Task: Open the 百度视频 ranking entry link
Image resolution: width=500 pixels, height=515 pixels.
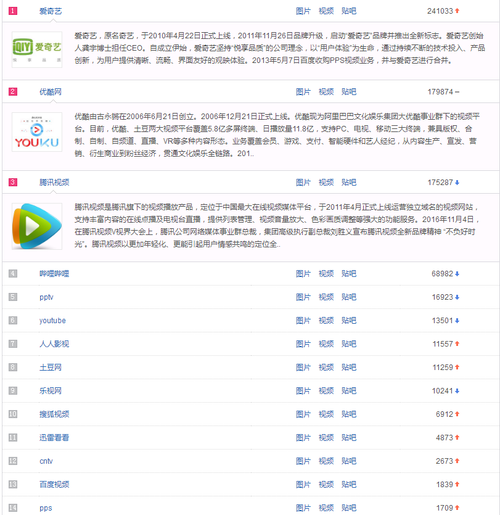Action: click(54, 484)
